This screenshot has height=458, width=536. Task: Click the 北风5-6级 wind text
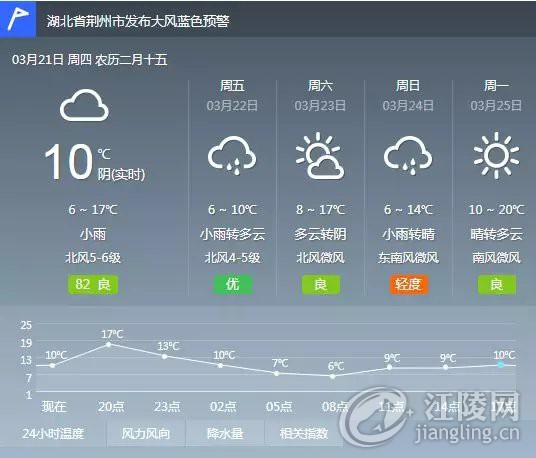(93, 257)
